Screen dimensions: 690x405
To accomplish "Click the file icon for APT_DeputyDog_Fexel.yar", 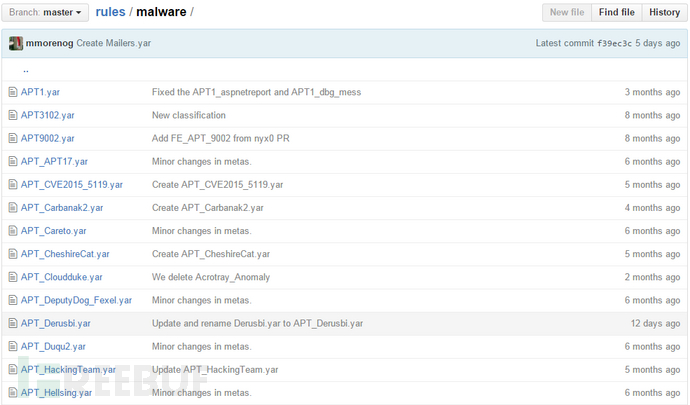I will click(x=13, y=300).
